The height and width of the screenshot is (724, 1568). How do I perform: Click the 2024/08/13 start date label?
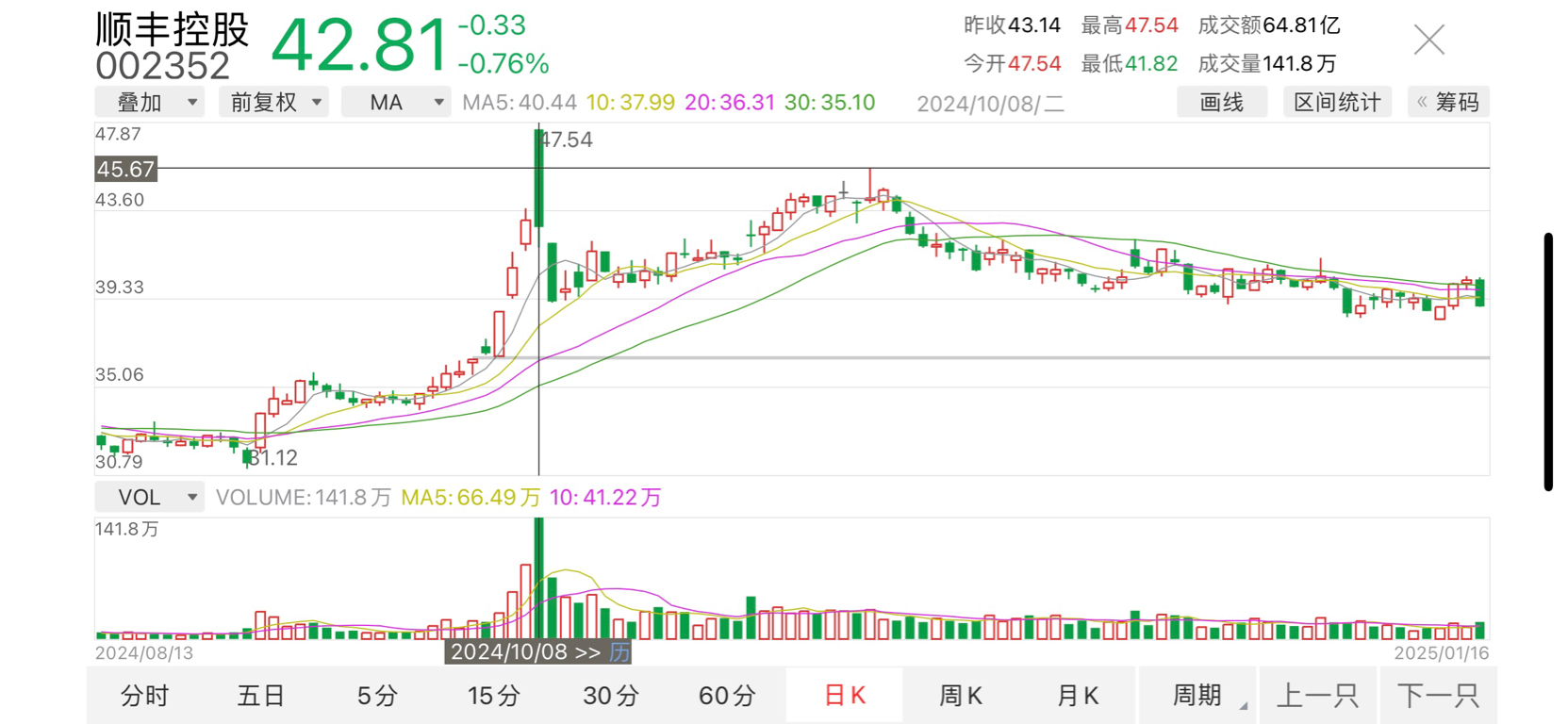point(143,652)
